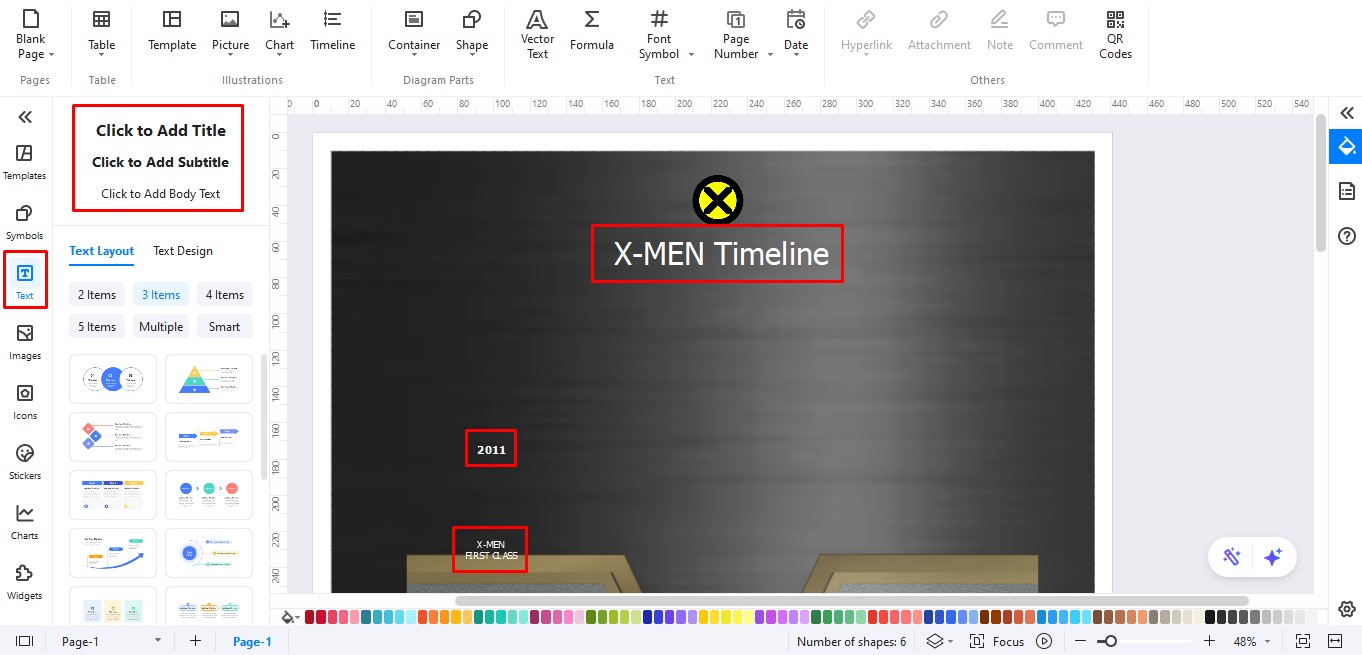Click to Add Subtitle preset

pyautogui.click(x=161, y=162)
